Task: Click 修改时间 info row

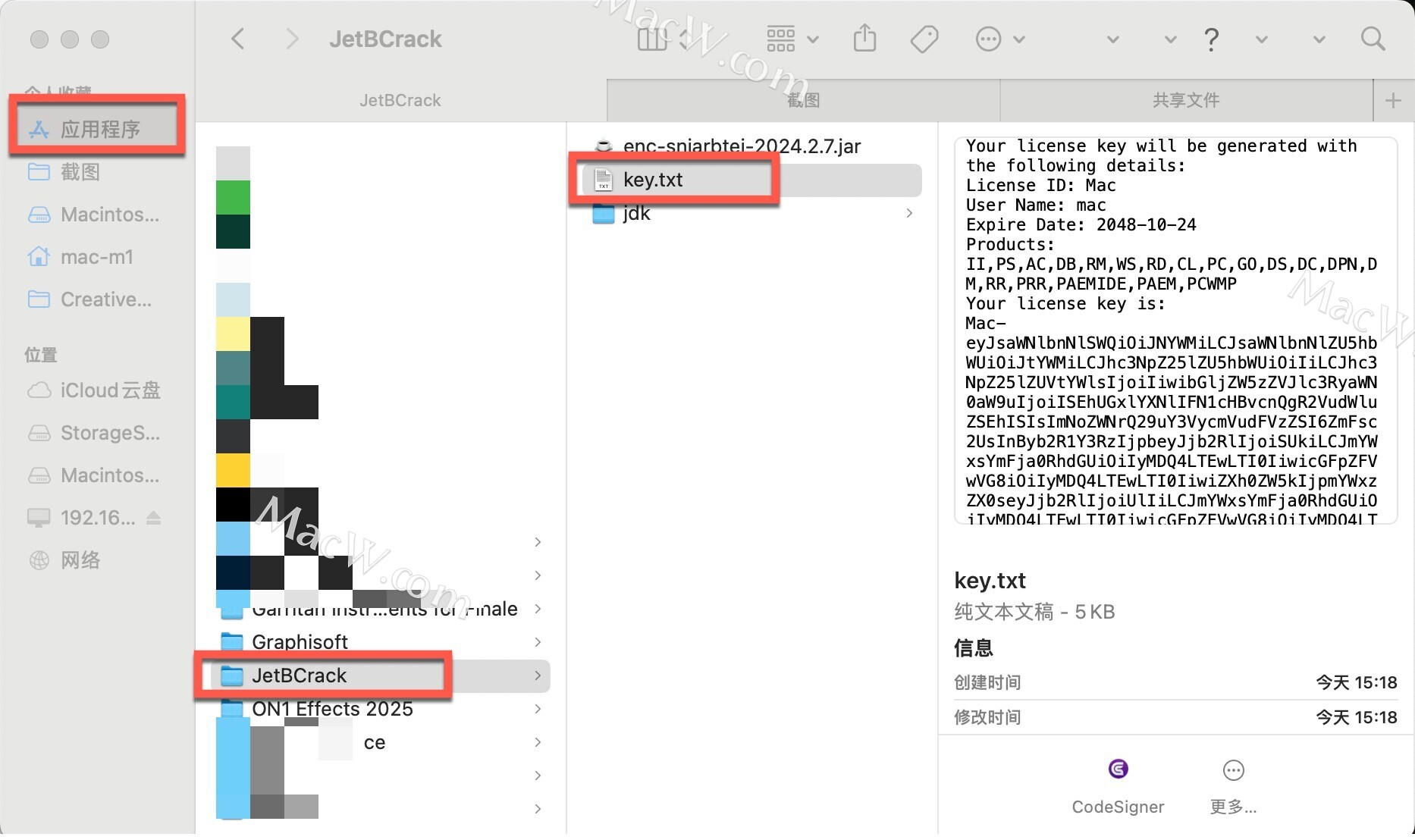Action: click(x=1175, y=717)
